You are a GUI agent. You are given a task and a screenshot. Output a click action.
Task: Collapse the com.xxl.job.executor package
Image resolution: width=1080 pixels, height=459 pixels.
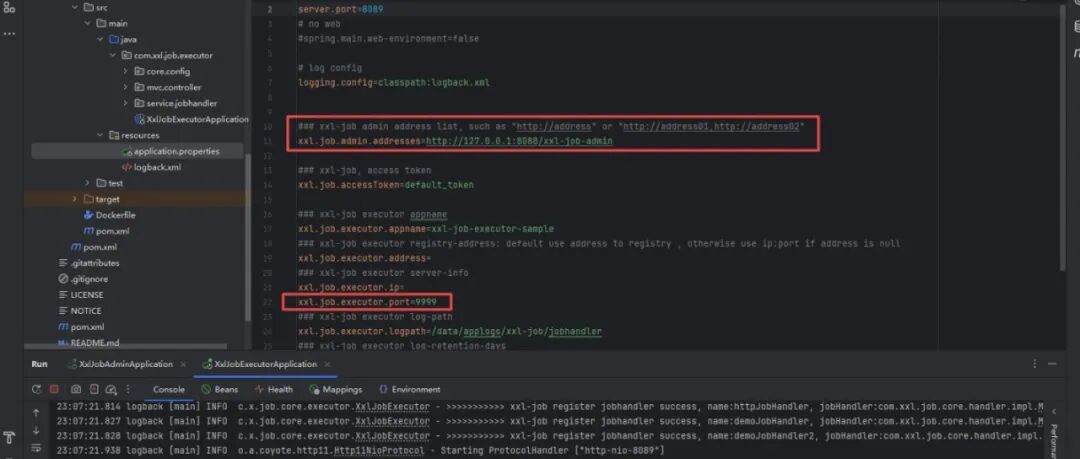pos(112,55)
